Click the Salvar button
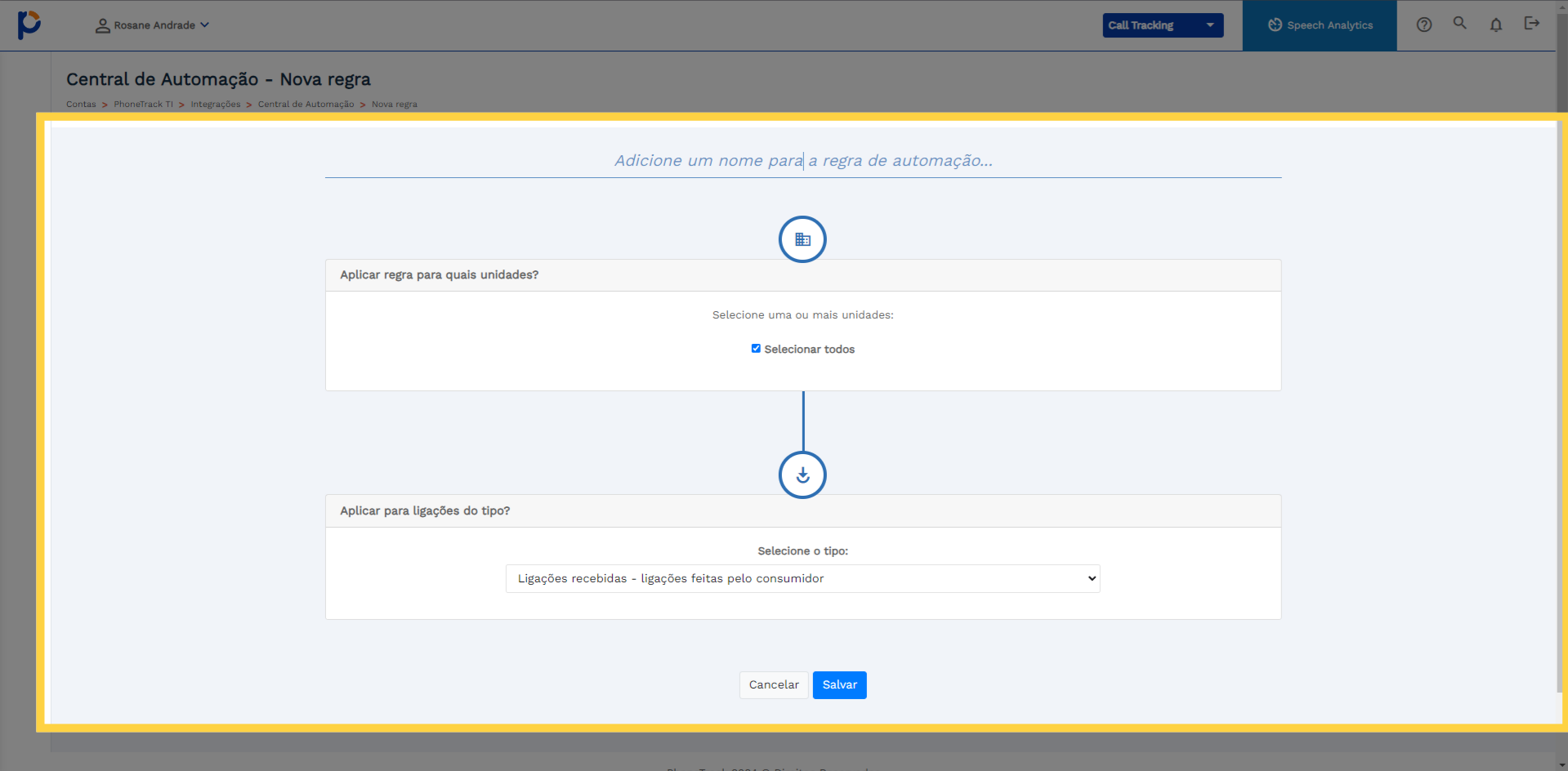Image resolution: width=1568 pixels, height=771 pixels. [840, 685]
